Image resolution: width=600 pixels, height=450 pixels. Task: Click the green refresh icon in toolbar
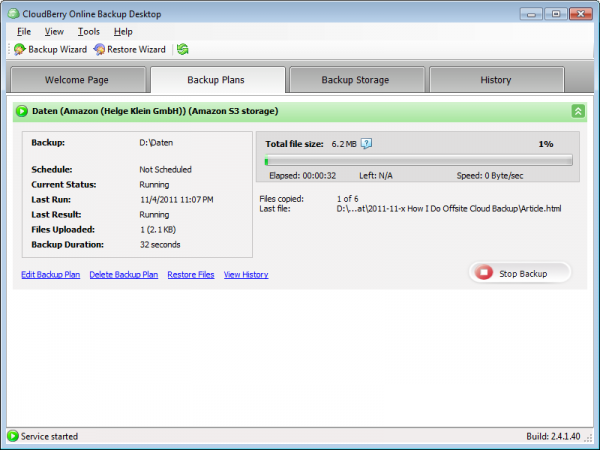coord(183,49)
